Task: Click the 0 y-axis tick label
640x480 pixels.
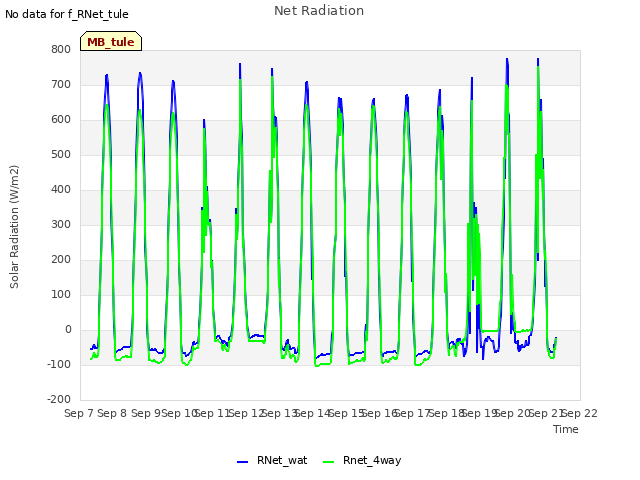Action: pos(68,329)
